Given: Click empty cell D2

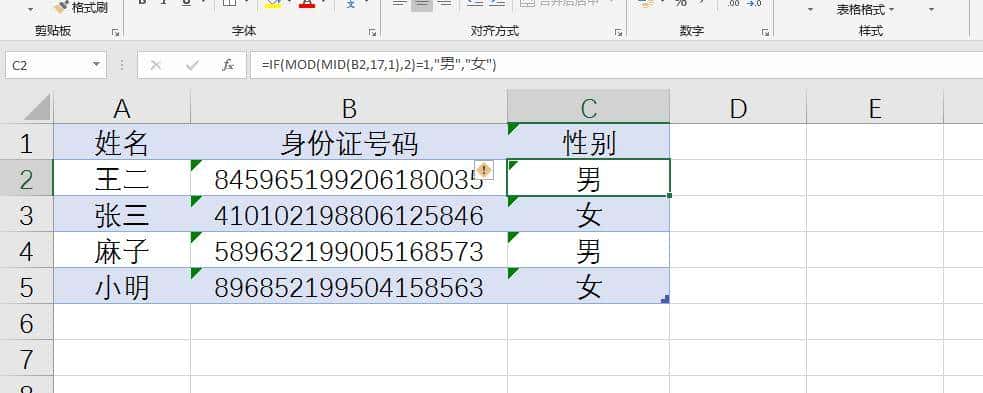Looking at the screenshot, I should click(738, 178).
